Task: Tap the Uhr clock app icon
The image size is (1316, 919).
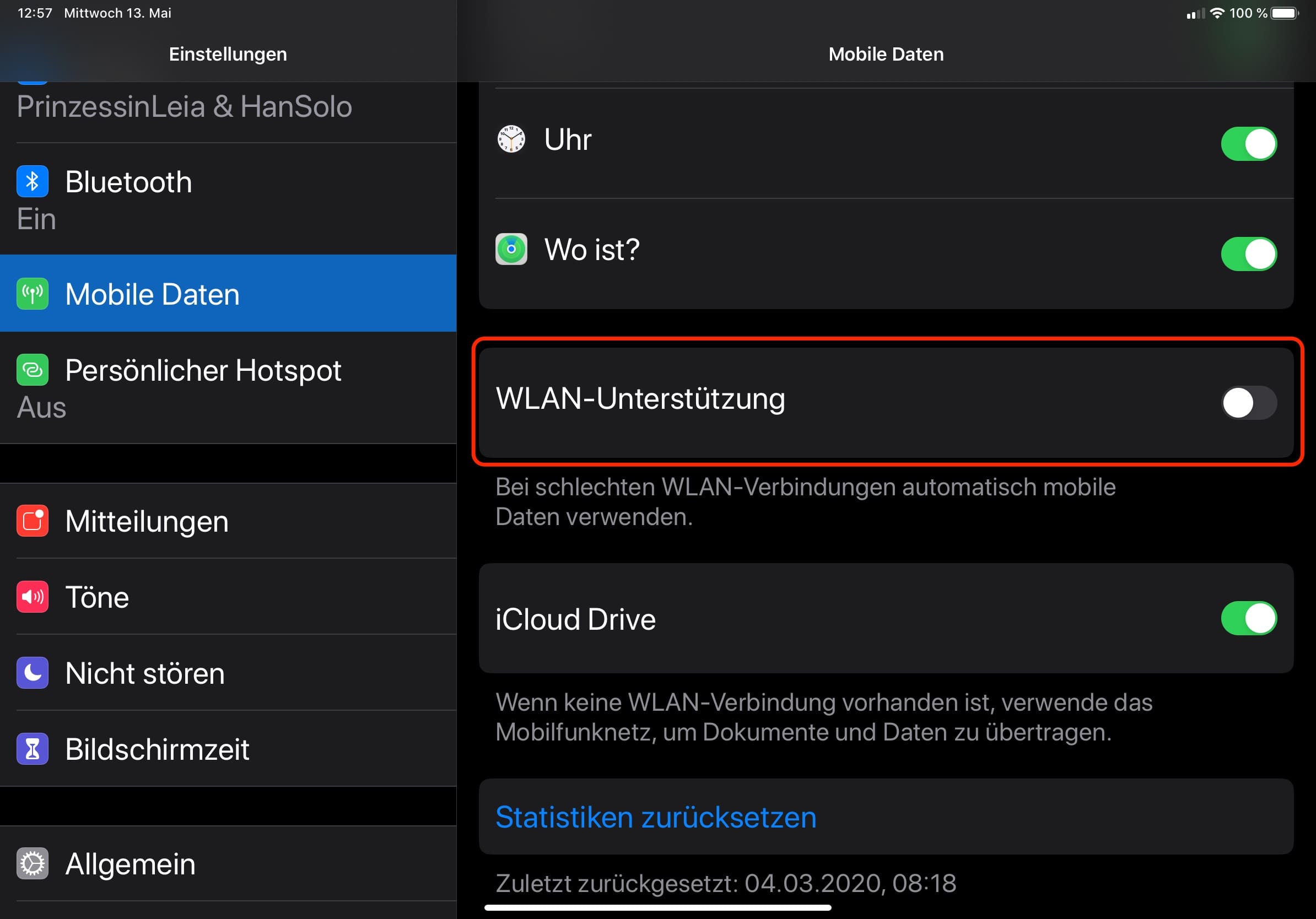Action: (x=511, y=139)
